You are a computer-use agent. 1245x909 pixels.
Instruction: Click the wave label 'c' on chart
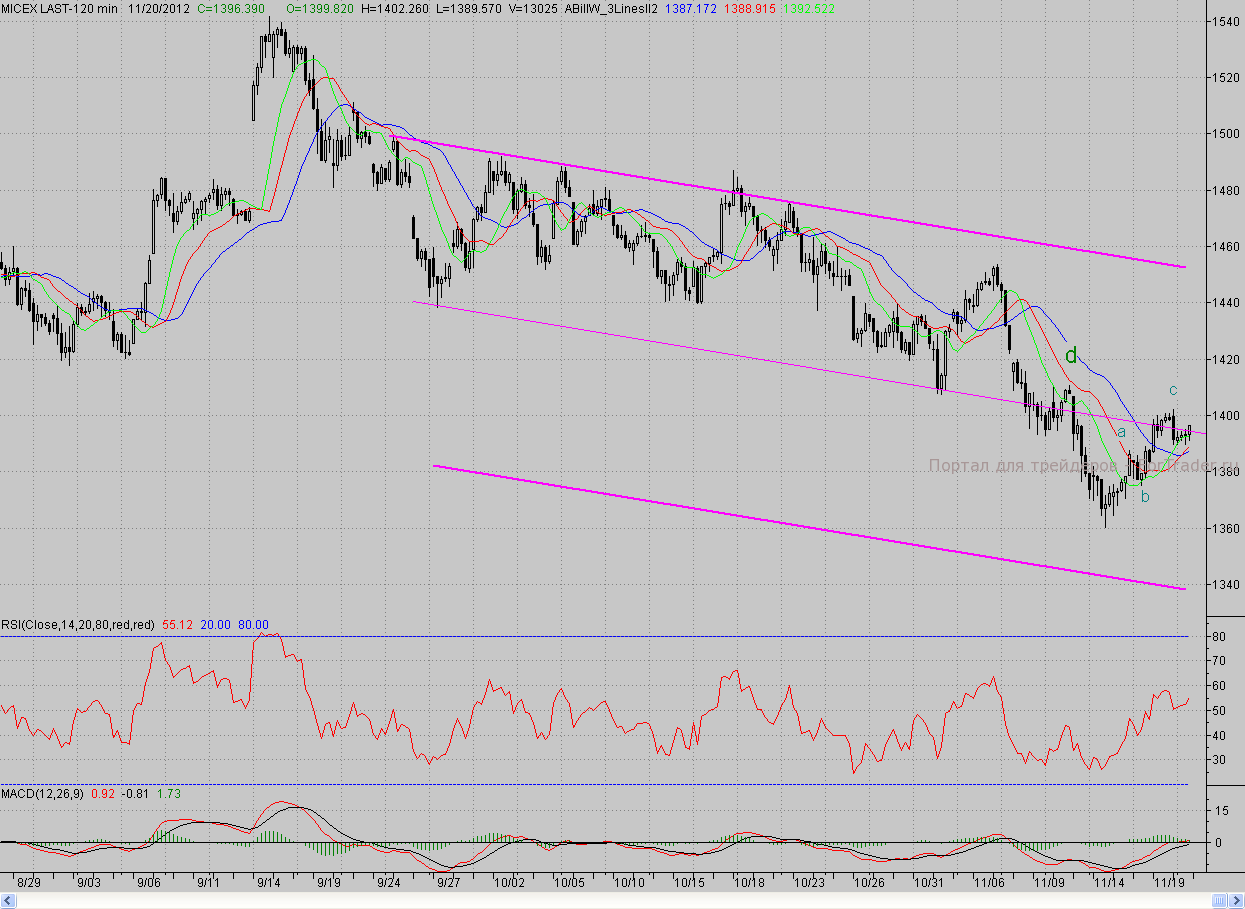pos(1173,390)
